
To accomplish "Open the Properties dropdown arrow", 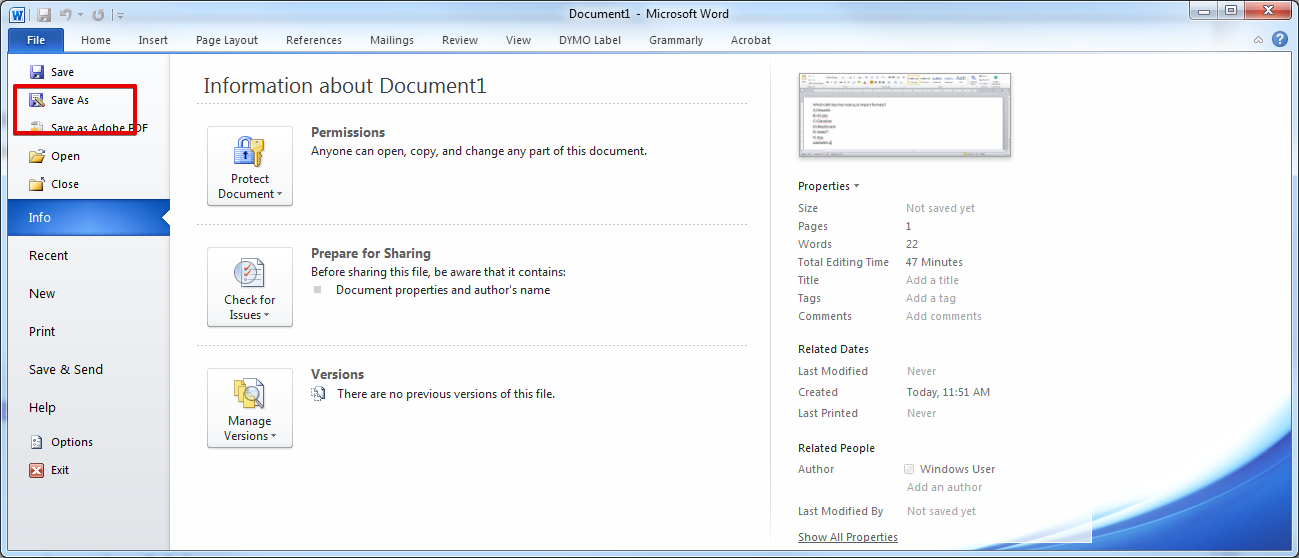I will click(856, 186).
